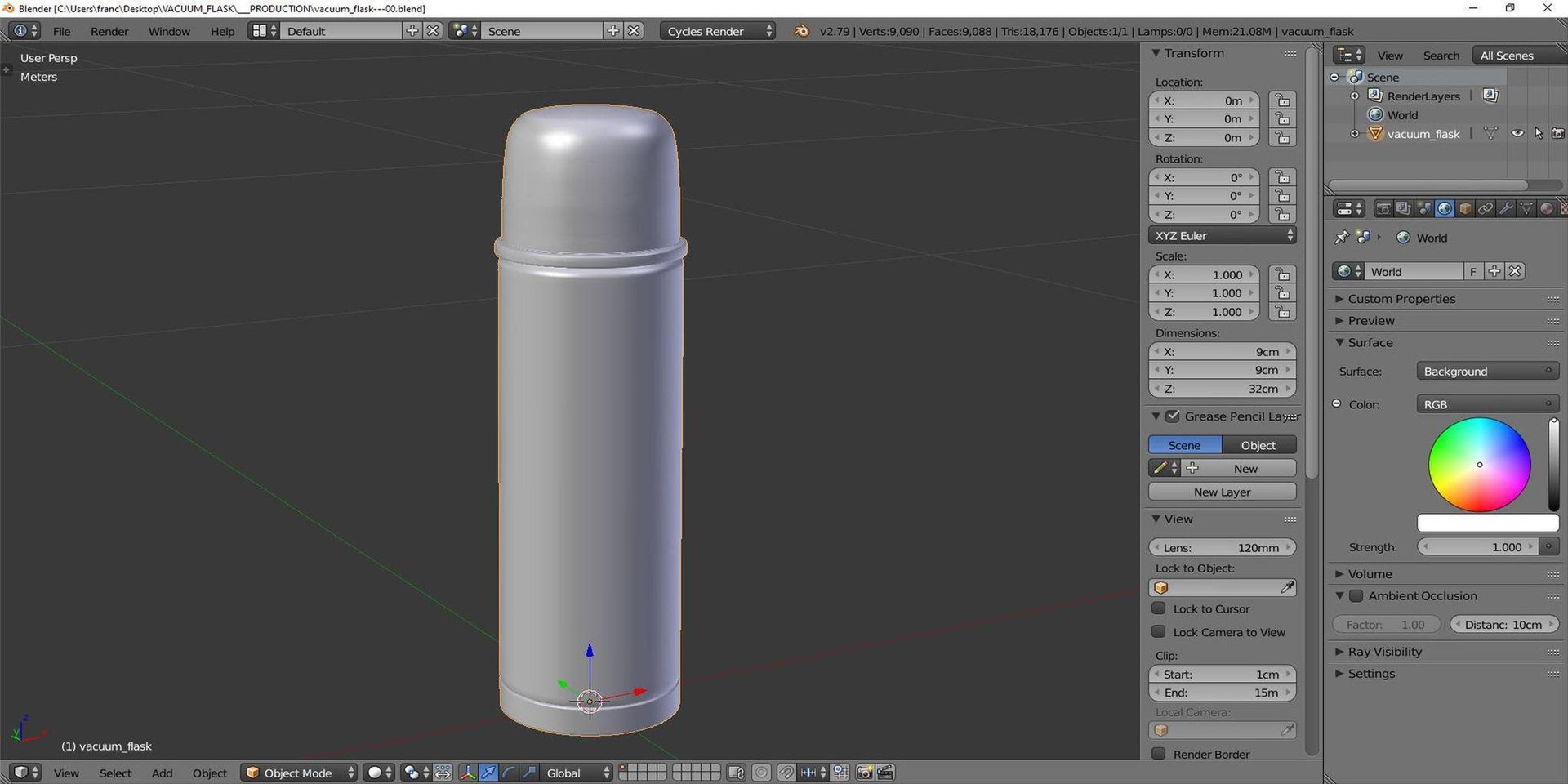Select the translate manipulator arrow icon
This screenshot has width=1568, height=784.
pyautogui.click(x=488, y=773)
